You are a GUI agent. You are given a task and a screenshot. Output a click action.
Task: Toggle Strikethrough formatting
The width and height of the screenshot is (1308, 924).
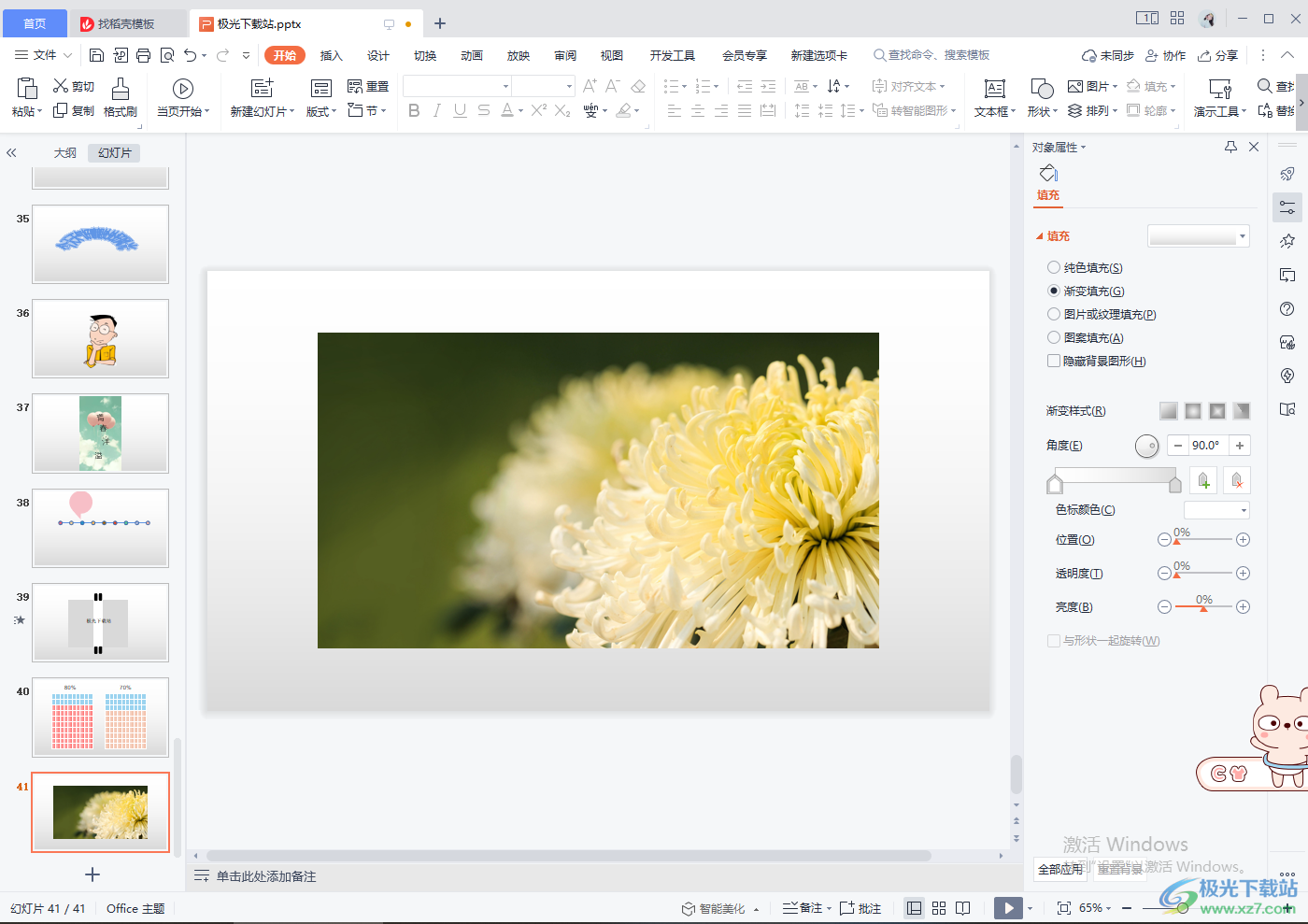pos(483,110)
